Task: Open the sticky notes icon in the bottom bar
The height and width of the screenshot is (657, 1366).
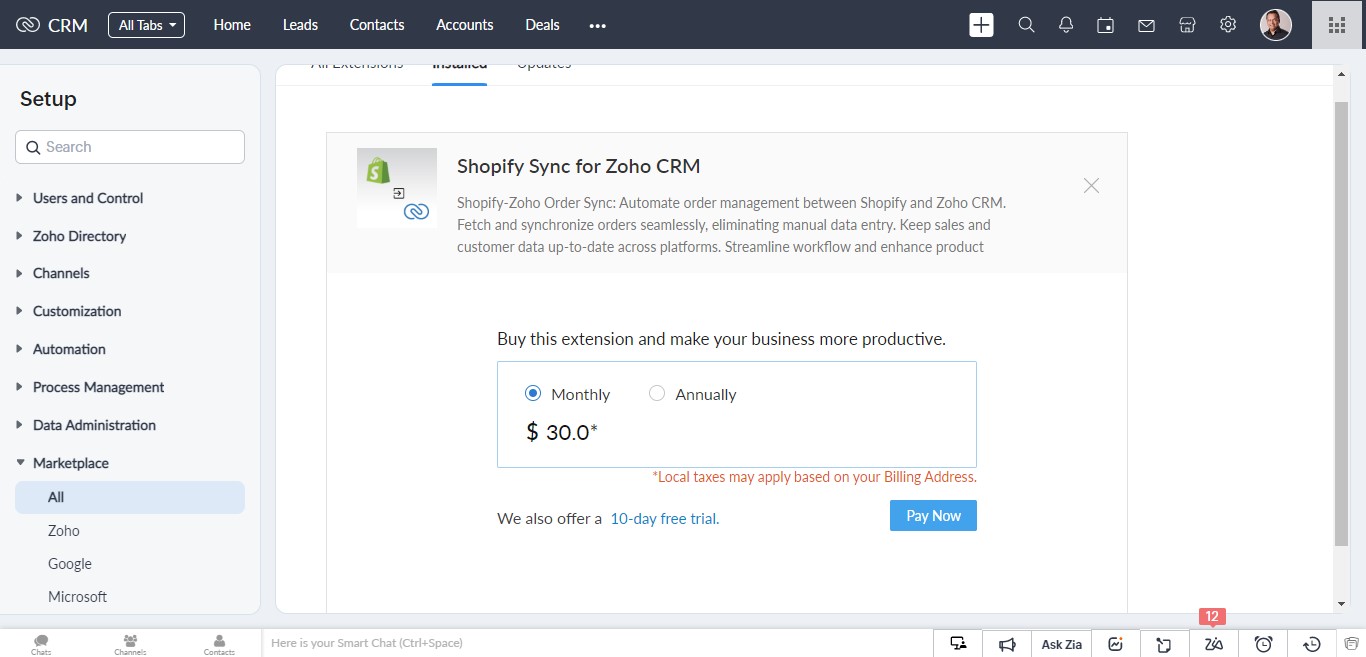Action: 1164,644
